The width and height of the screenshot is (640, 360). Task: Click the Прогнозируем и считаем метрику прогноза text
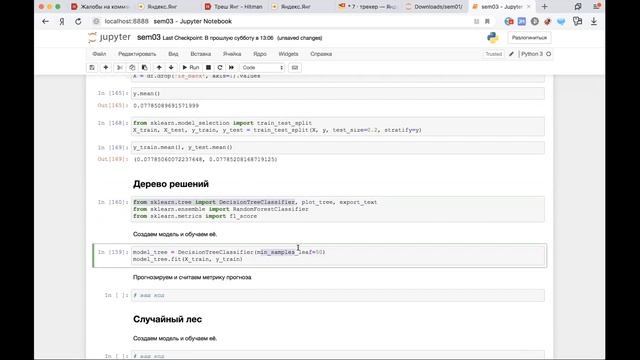coord(192,278)
